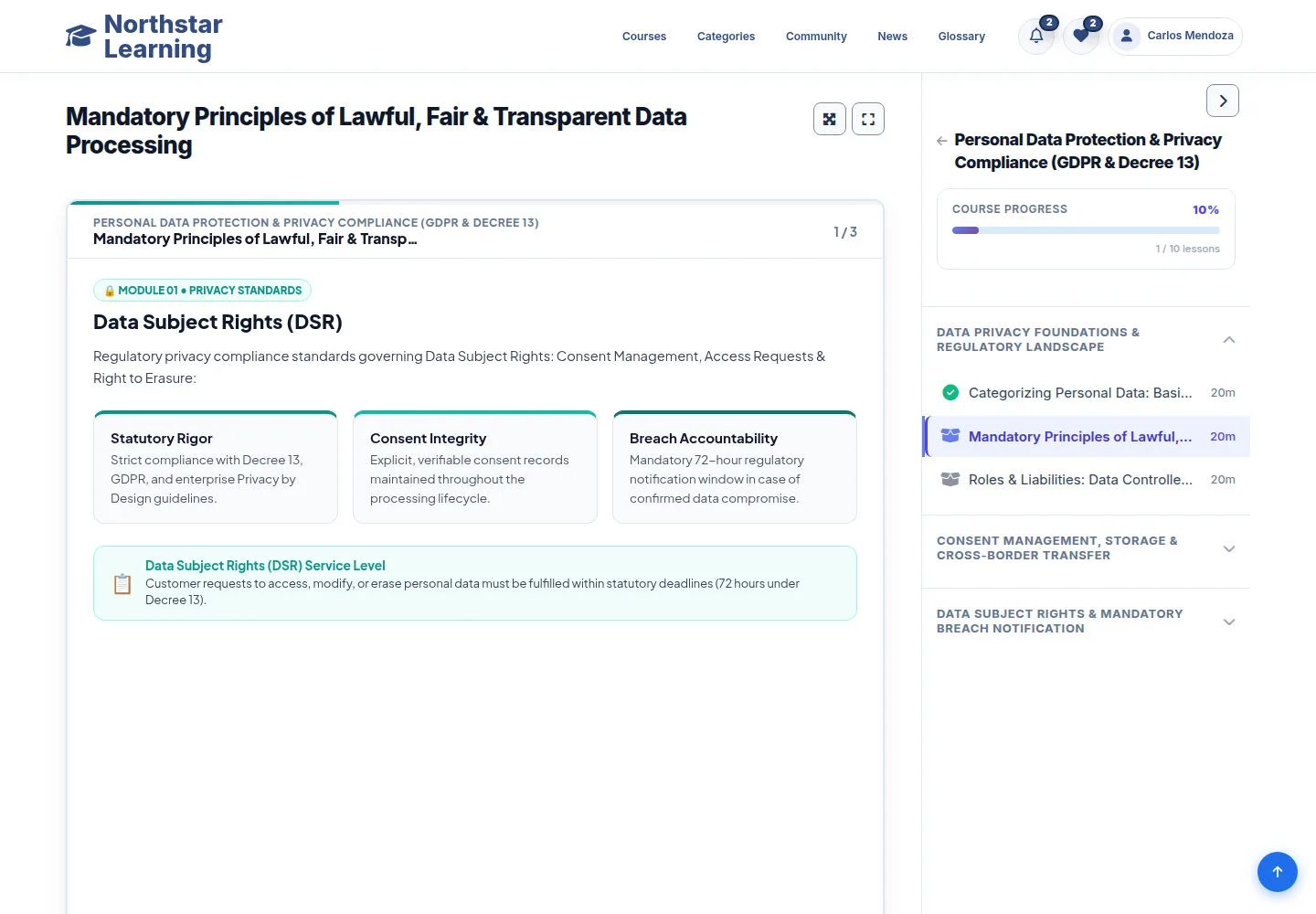Enter fullscreen with the corner-brackets icon
The width and height of the screenshot is (1316, 914).
tap(868, 119)
